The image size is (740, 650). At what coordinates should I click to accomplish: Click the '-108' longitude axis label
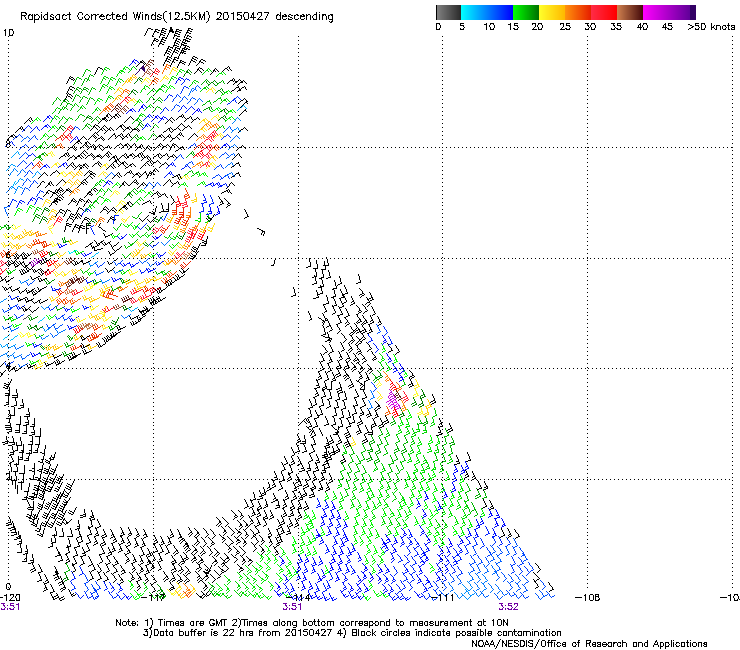pyautogui.click(x=588, y=598)
